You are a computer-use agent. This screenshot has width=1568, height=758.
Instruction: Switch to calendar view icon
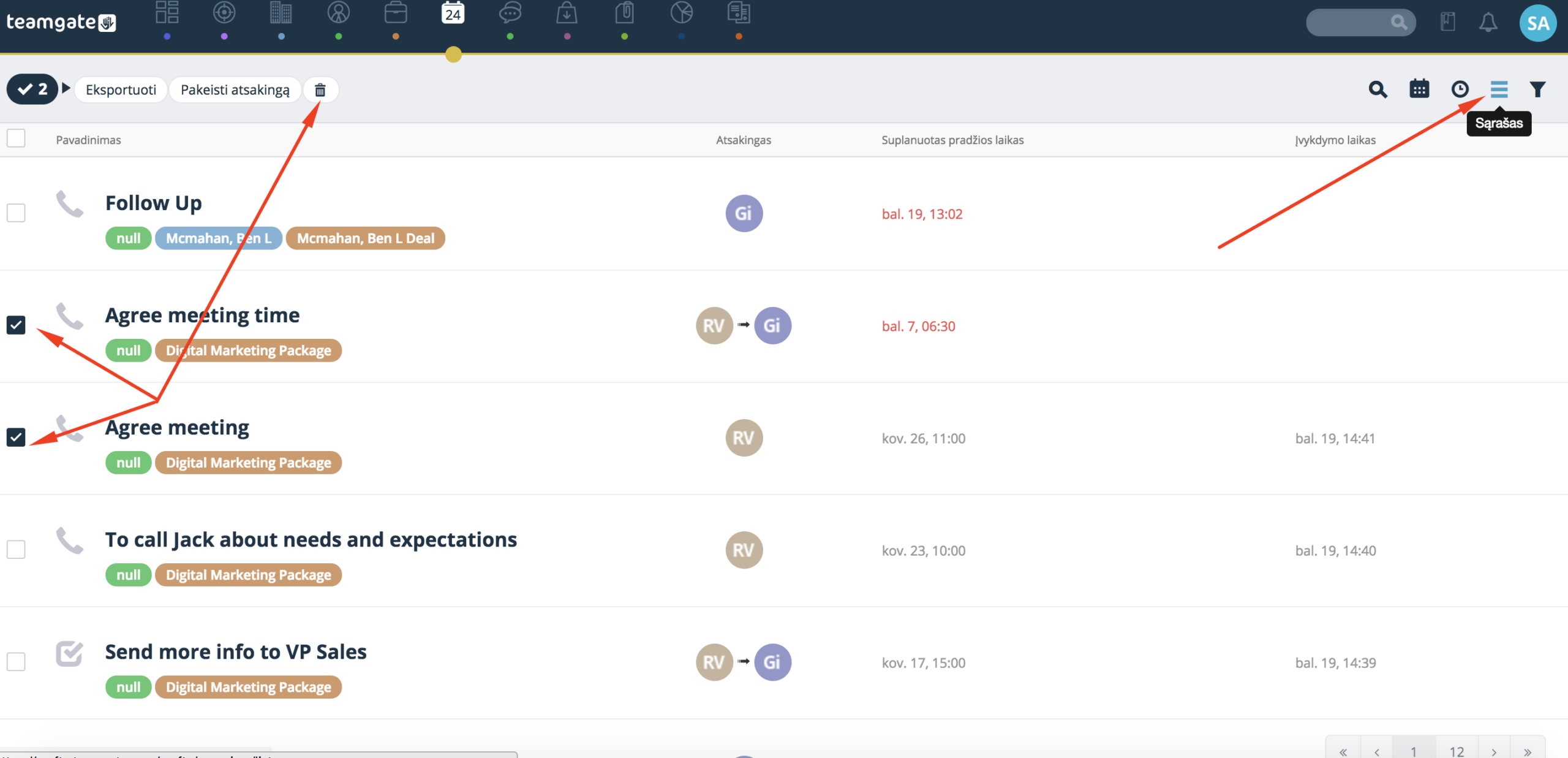click(x=1419, y=89)
